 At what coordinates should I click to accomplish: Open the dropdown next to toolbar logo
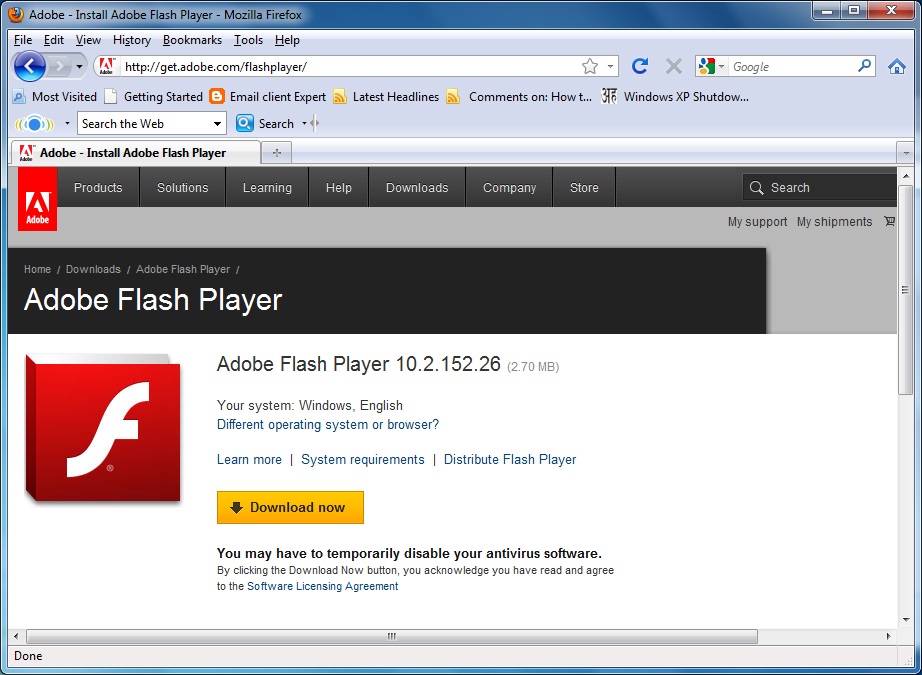click(67, 123)
